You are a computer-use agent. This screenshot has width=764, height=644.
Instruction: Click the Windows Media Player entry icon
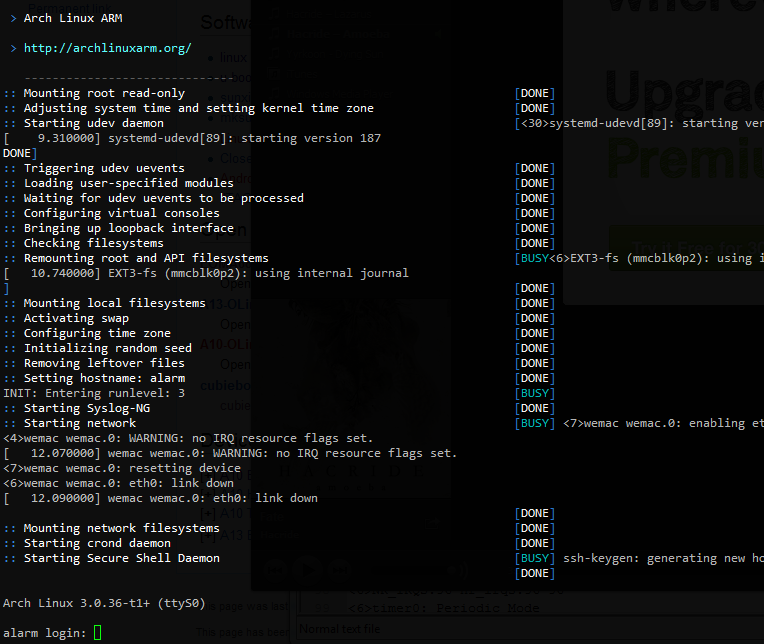(x=275, y=94)
